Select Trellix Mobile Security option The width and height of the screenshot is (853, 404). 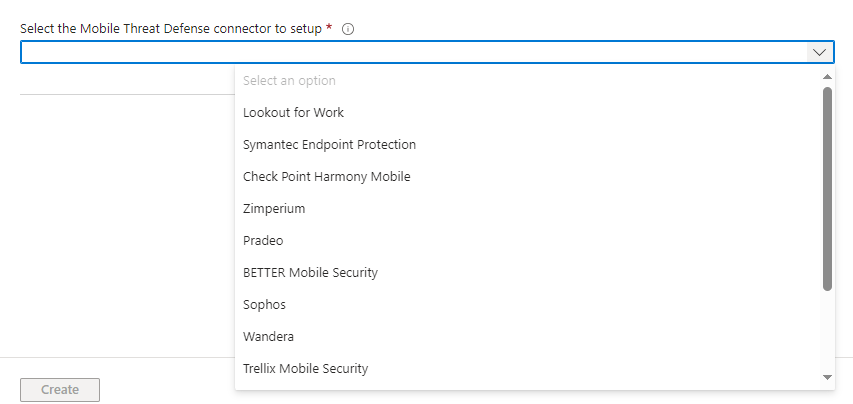coord(305,368)
